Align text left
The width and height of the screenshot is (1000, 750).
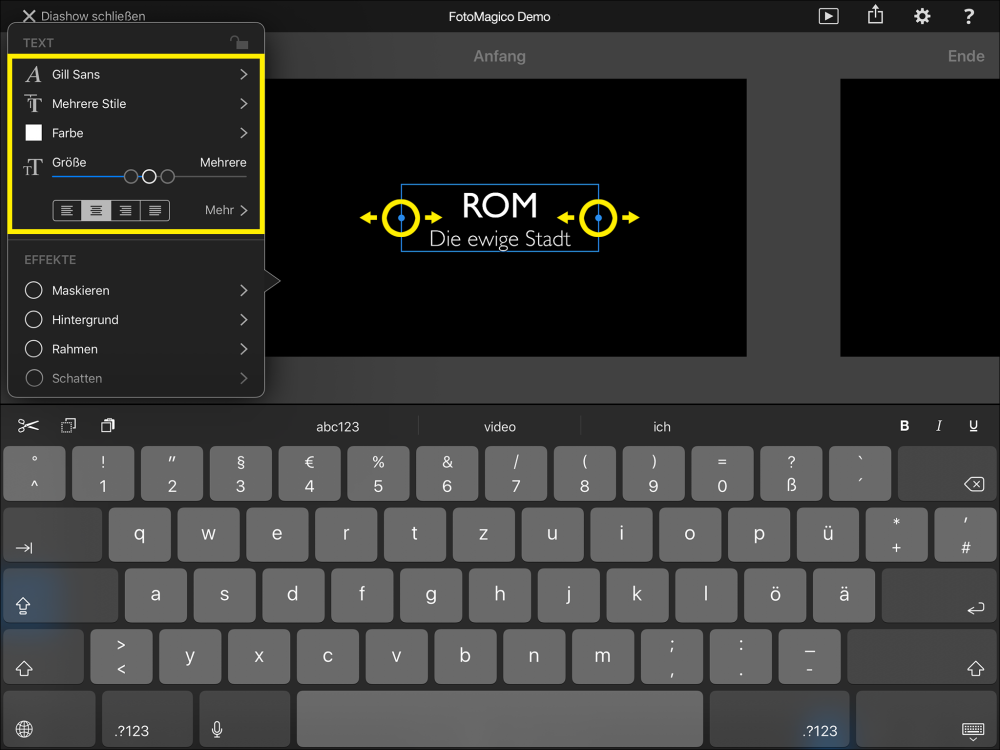pyautogui.click(x=67, y=210)
